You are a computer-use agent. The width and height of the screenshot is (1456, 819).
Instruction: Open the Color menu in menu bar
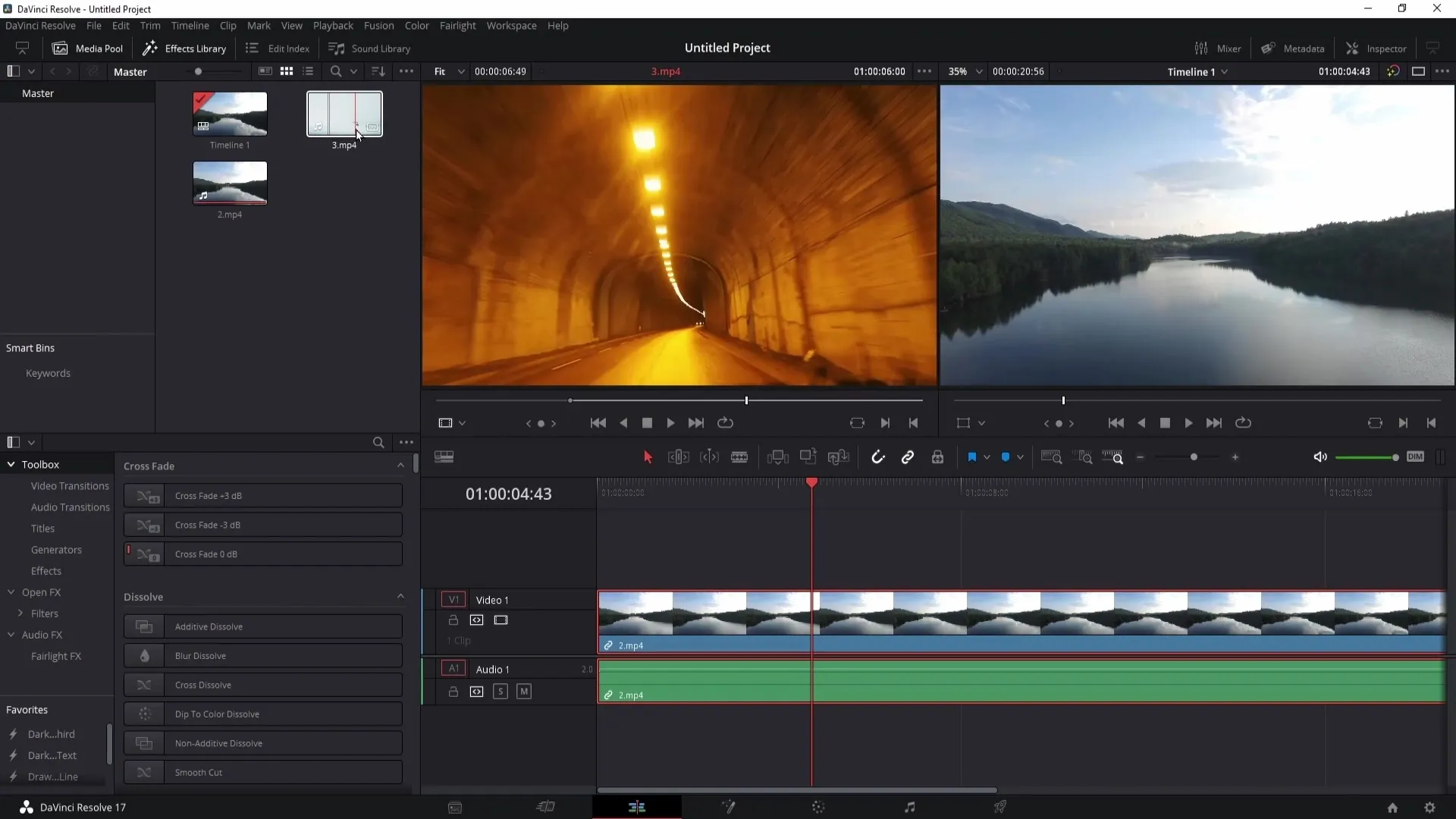(x=417, y=25)
